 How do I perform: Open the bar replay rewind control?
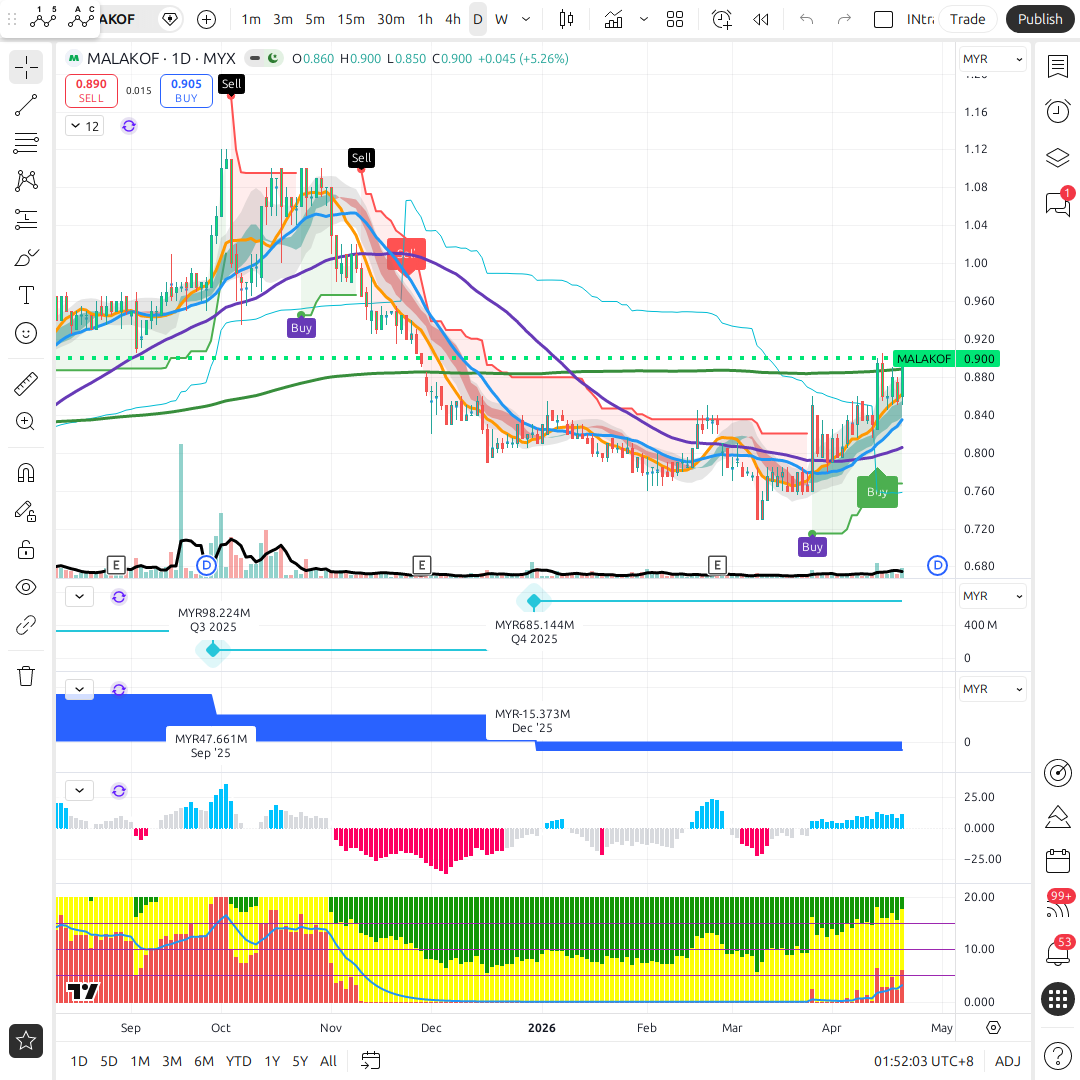coord(761,19)
